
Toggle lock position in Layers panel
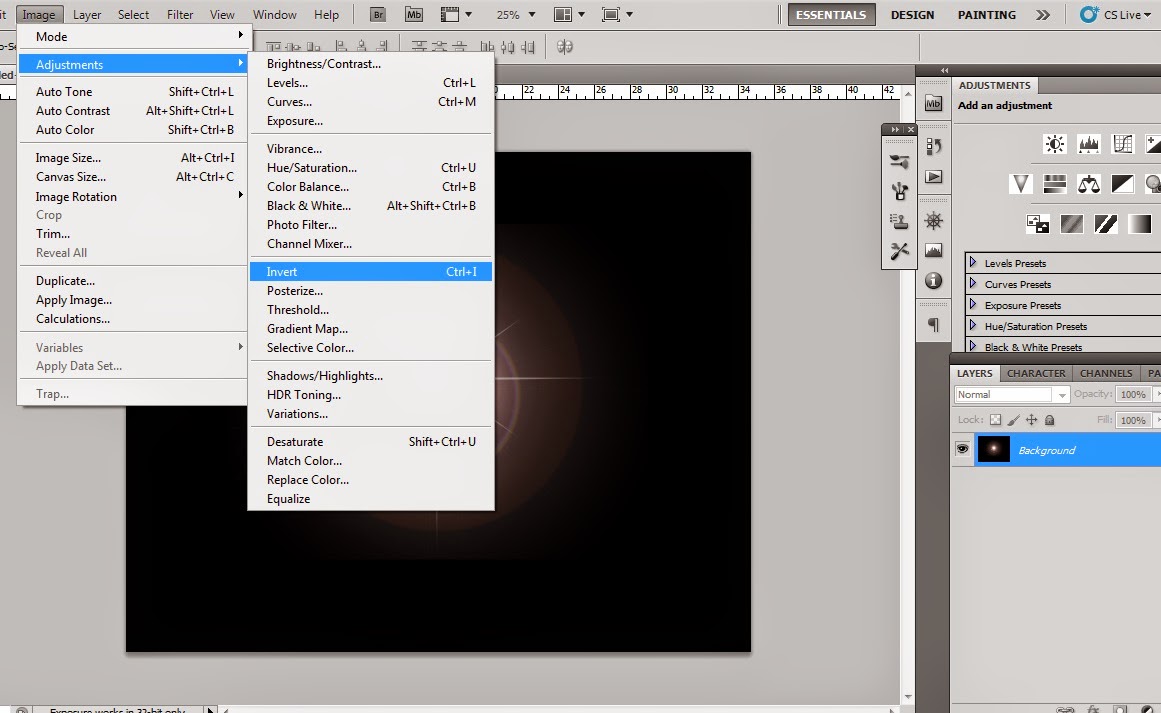coord(1031,420)
